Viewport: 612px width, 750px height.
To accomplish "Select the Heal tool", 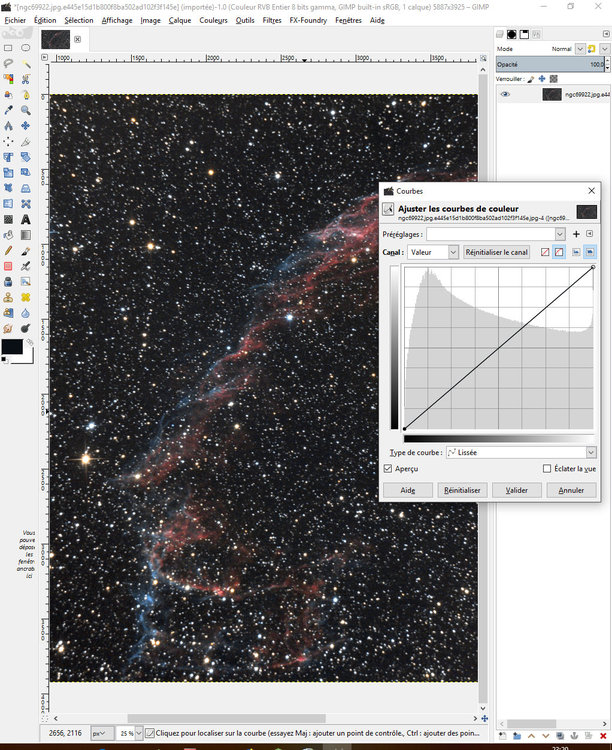I will (25, 298).
